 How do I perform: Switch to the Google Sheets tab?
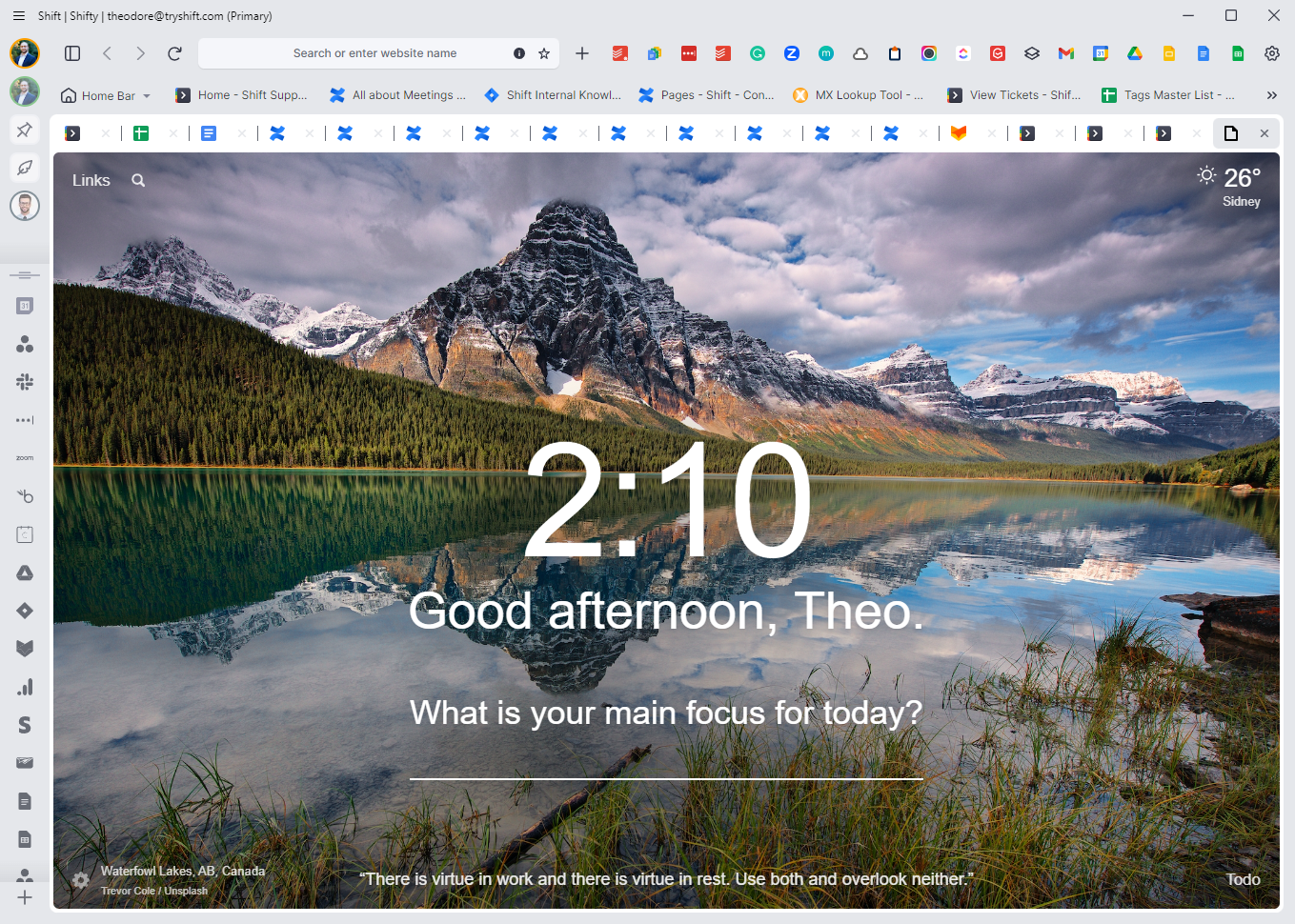(x=141, y=133)
